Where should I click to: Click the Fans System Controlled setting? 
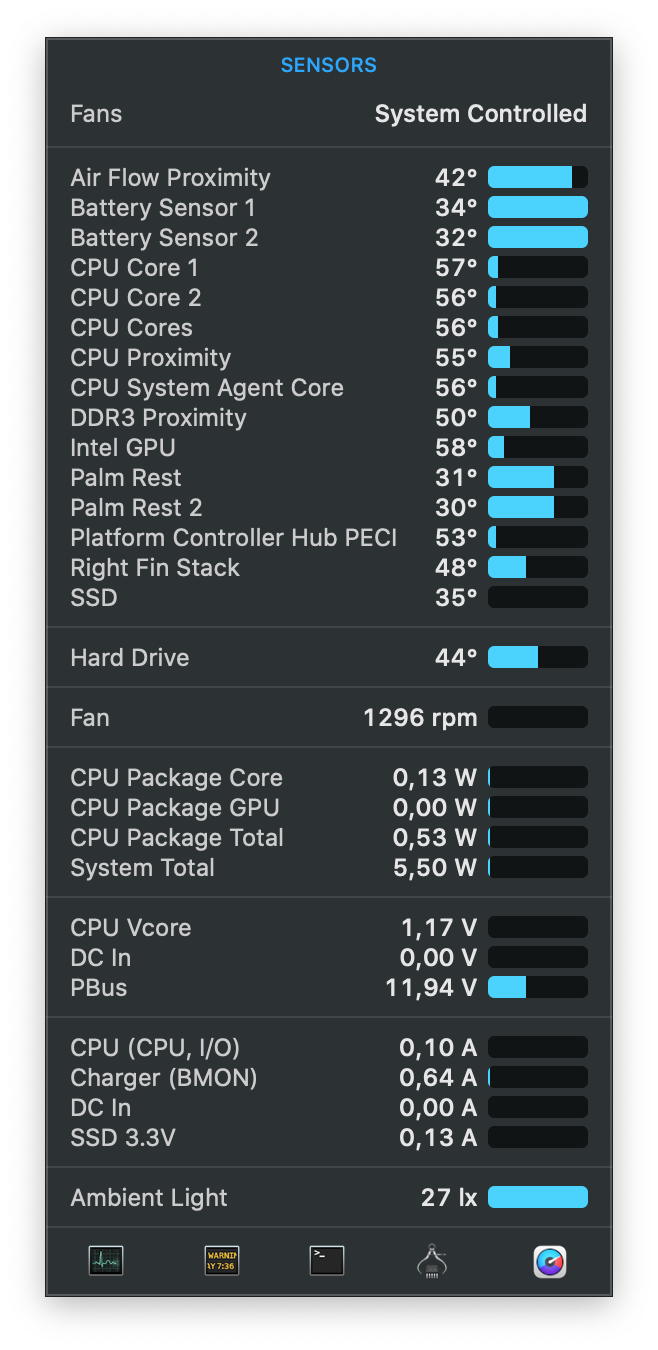click(480, 114)
